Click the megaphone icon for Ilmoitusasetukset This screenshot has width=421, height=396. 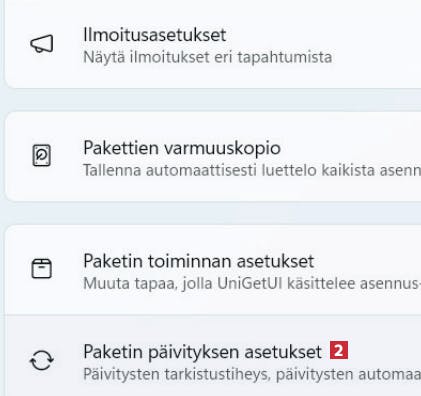(42, 44)
